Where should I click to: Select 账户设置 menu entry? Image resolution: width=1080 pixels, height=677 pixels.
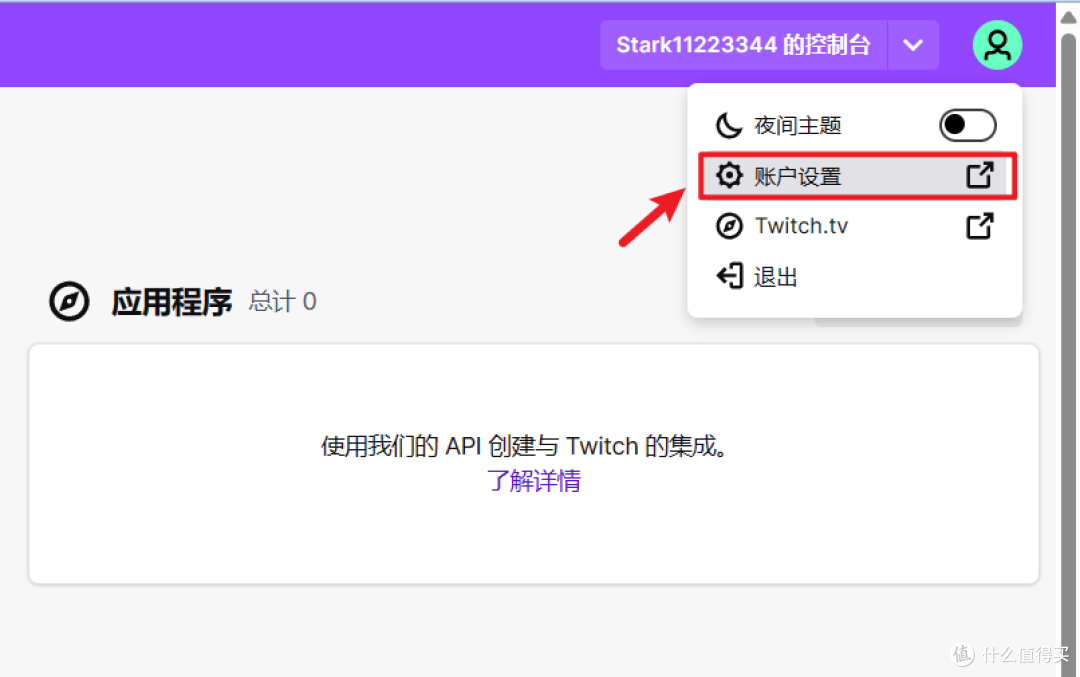pos(857,176)
